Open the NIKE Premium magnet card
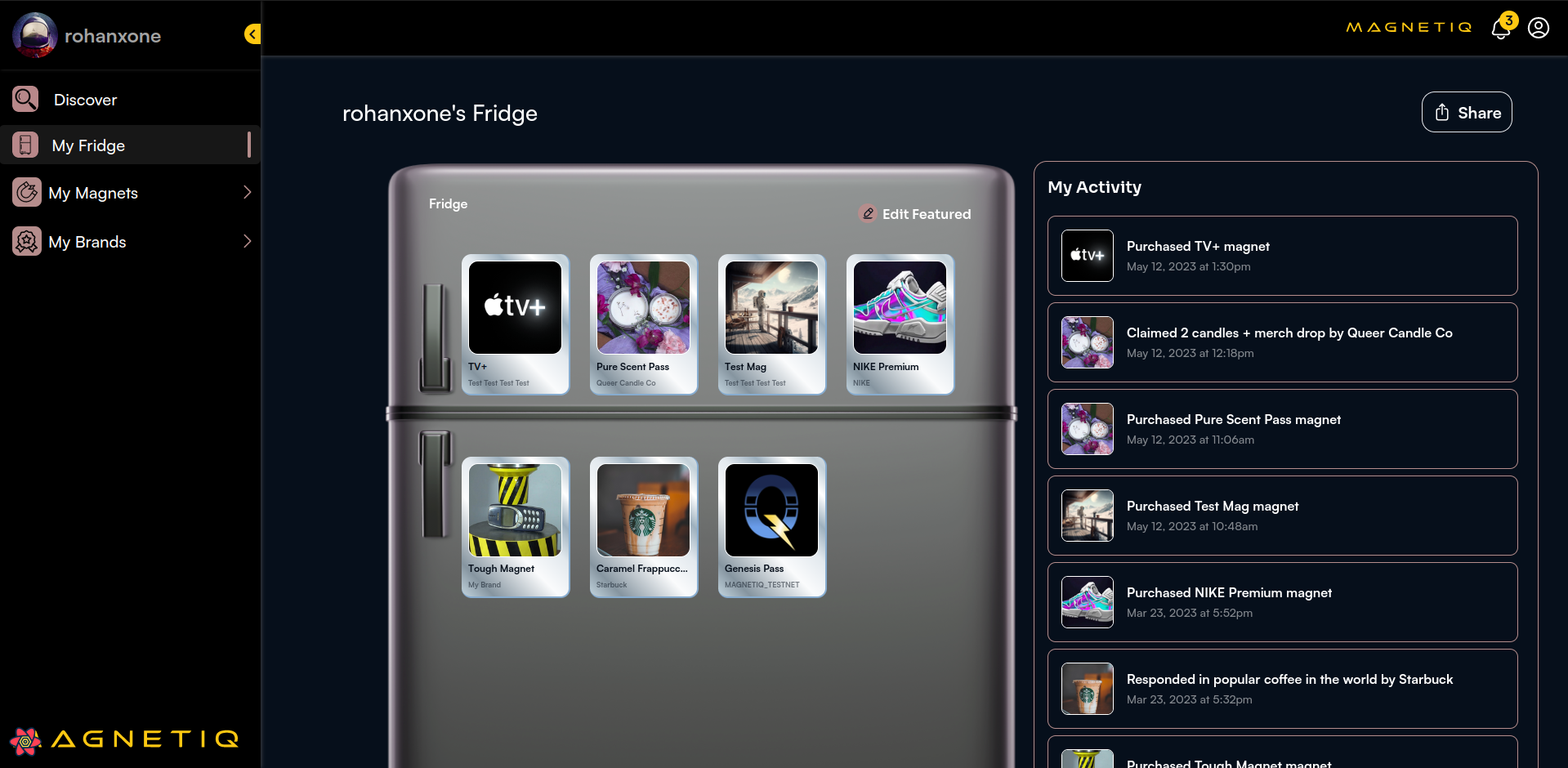 coord(900,324)
